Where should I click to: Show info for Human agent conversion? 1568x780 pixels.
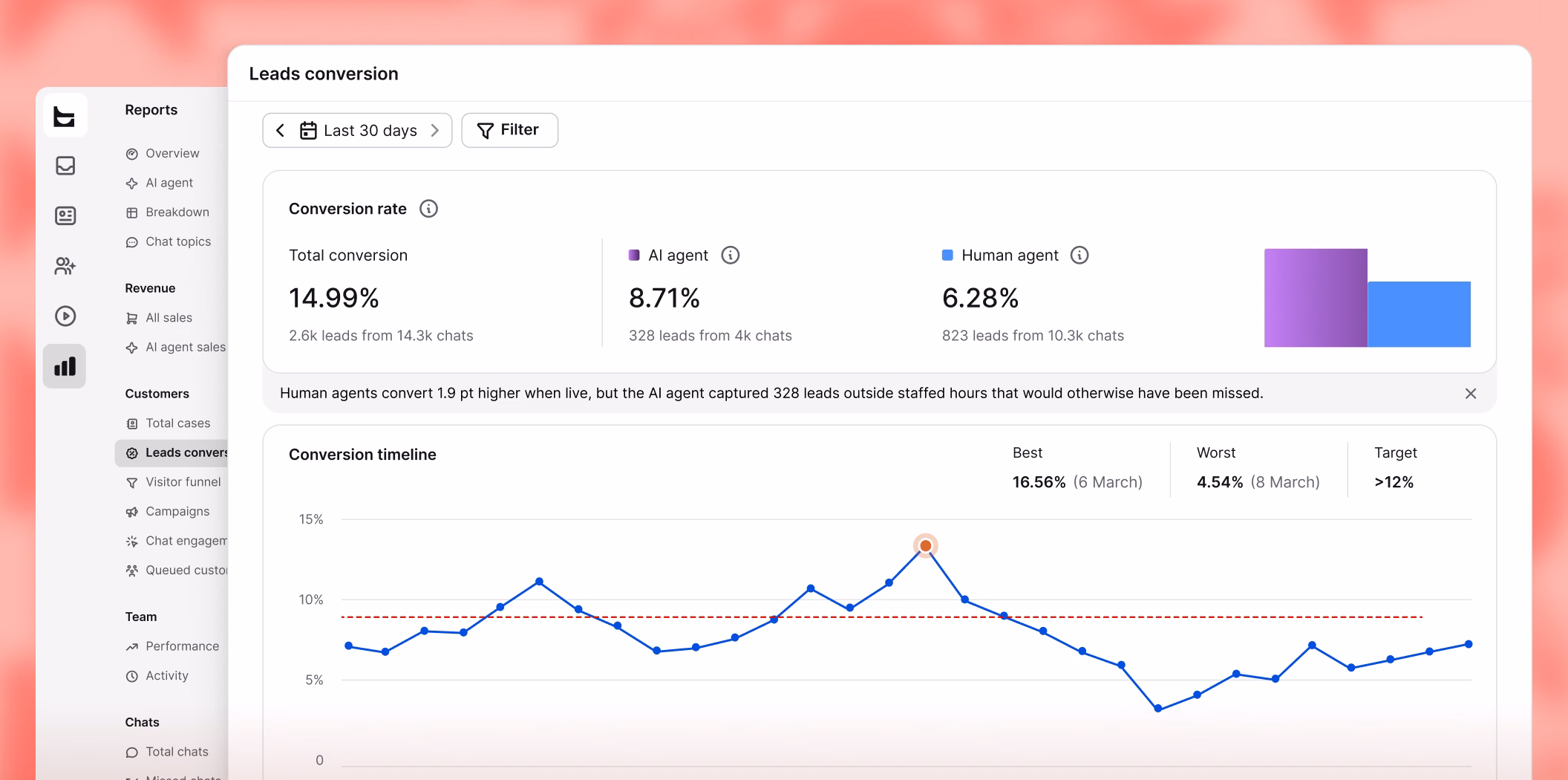point(1079,256)
